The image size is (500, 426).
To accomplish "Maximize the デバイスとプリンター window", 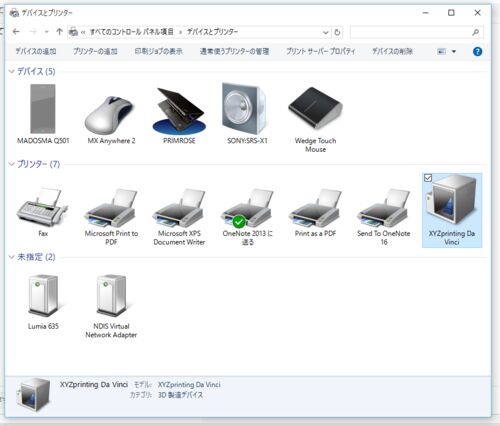I will [x=451, y=13].
